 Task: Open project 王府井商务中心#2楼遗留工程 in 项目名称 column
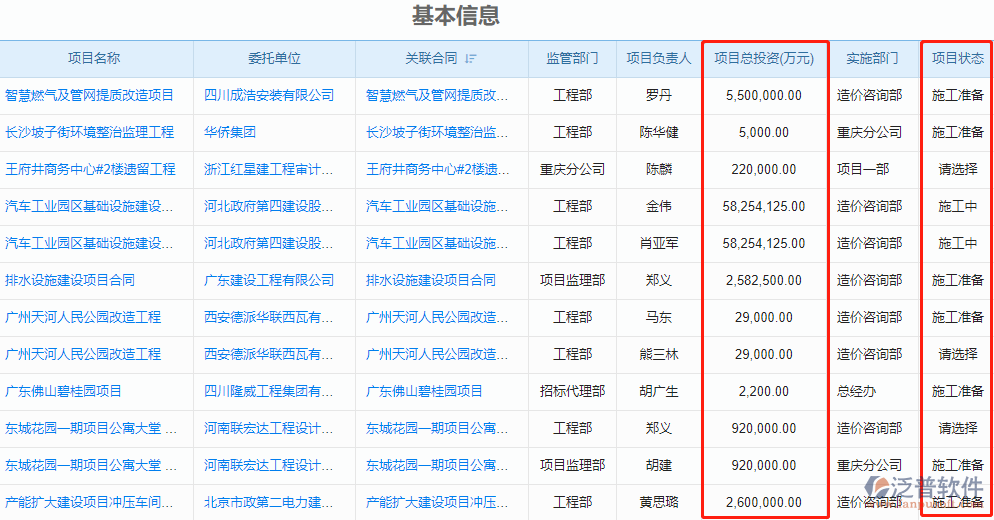click(x=90, y=169)
